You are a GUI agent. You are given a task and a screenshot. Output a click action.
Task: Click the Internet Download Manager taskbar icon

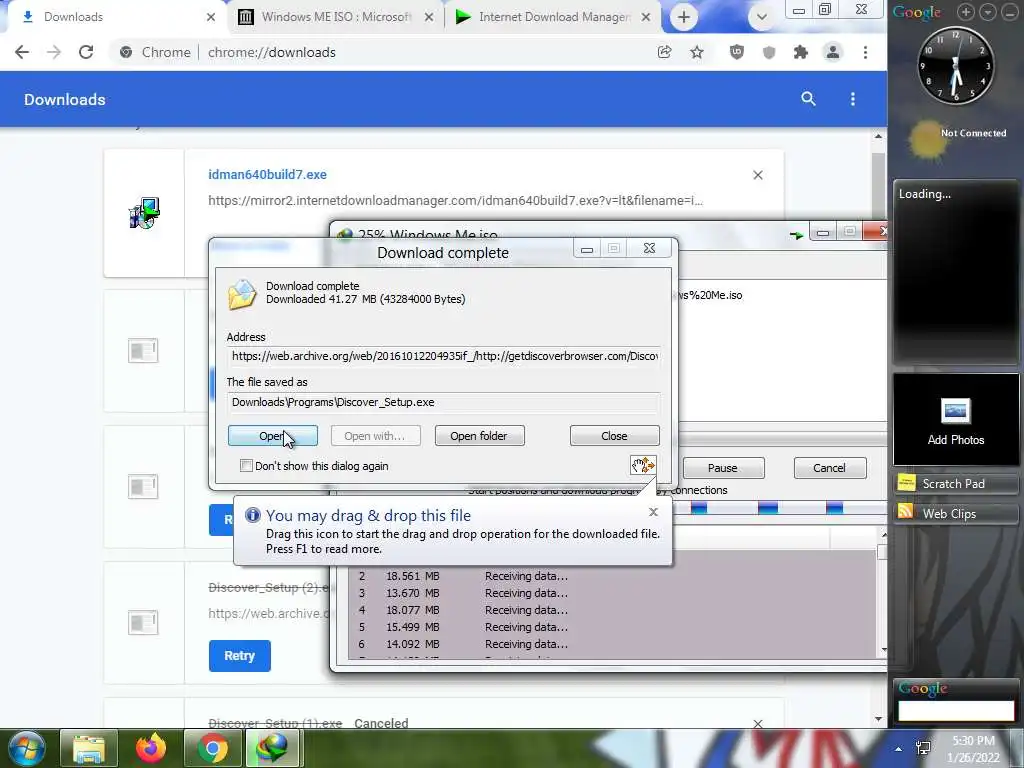point(274,748)
